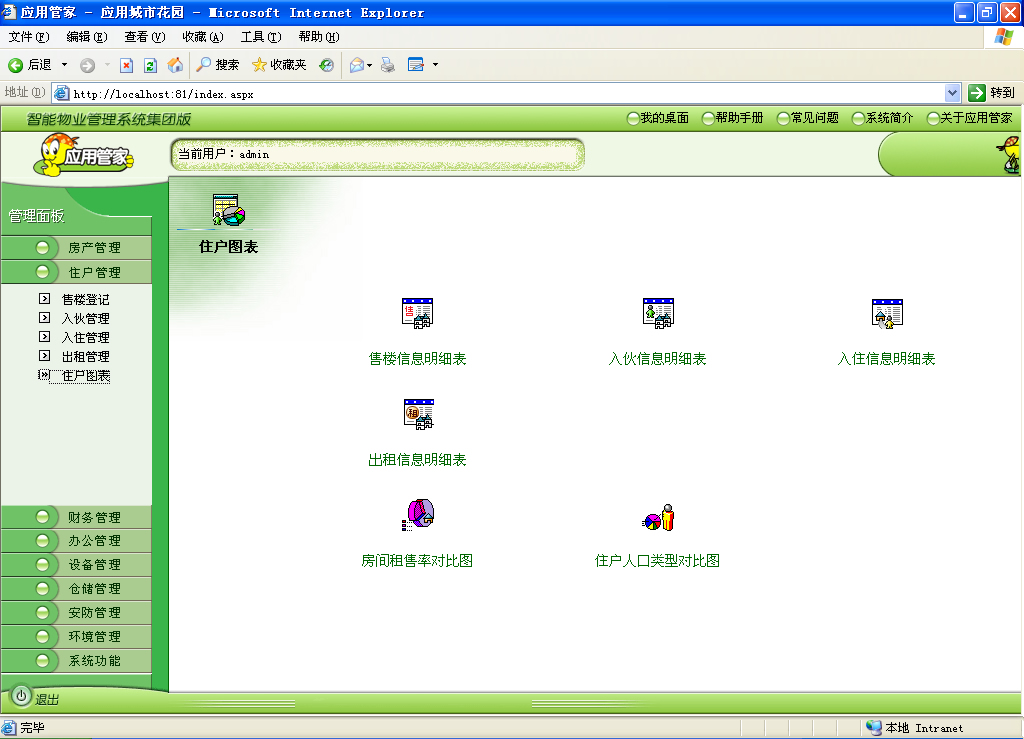Expand the 财务管理 panel section
This screenshot has width=1024, height=739.
(x=94, y=518)
